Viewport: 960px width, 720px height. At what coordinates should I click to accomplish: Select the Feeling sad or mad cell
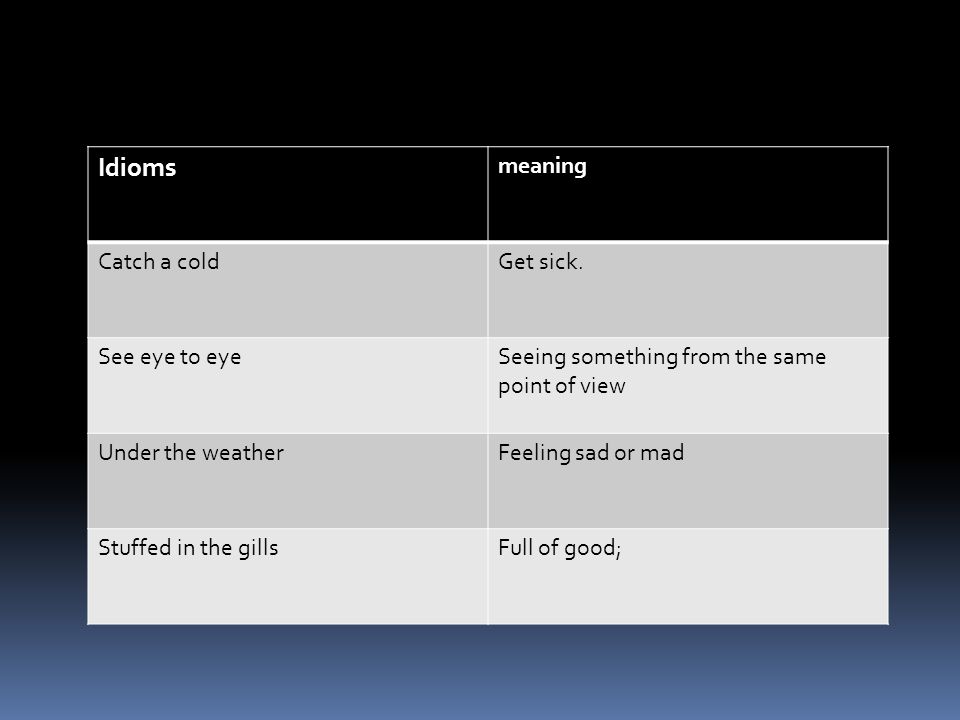coord(688,481)
